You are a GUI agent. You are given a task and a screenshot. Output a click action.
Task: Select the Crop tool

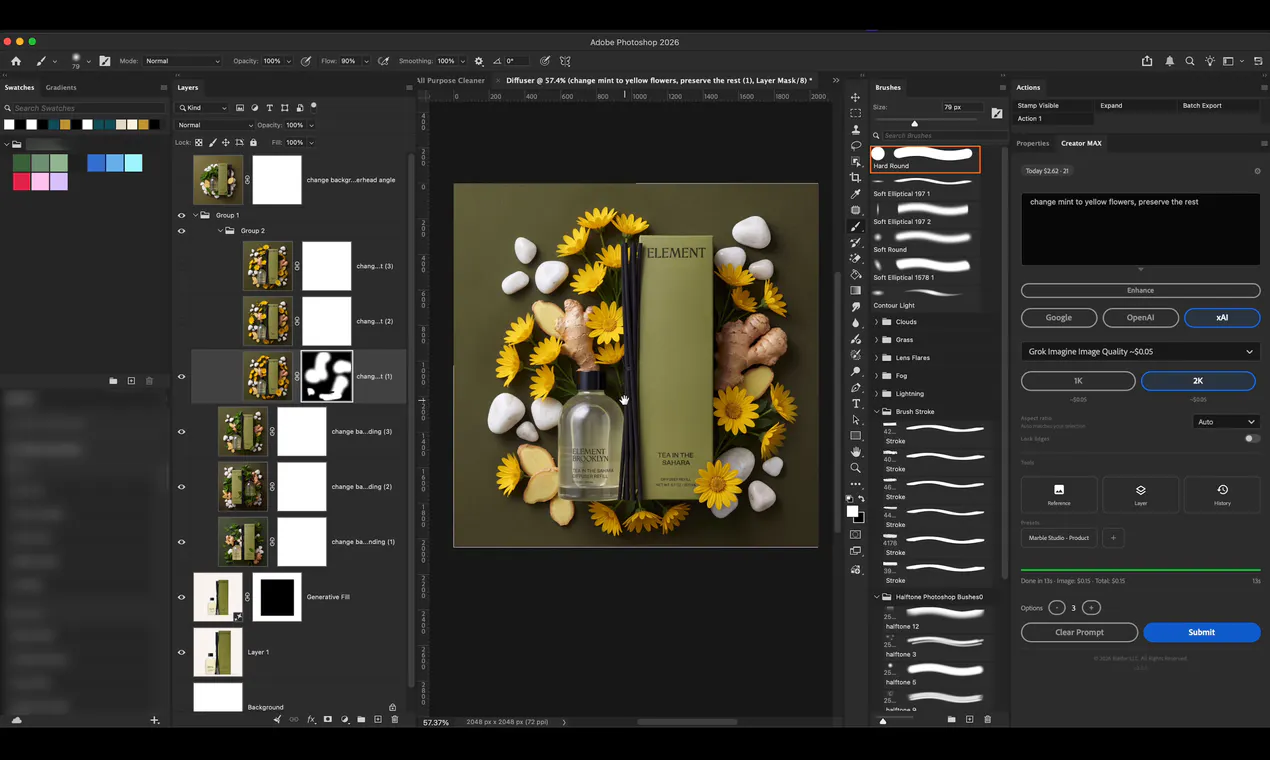[x=855, y=177]
